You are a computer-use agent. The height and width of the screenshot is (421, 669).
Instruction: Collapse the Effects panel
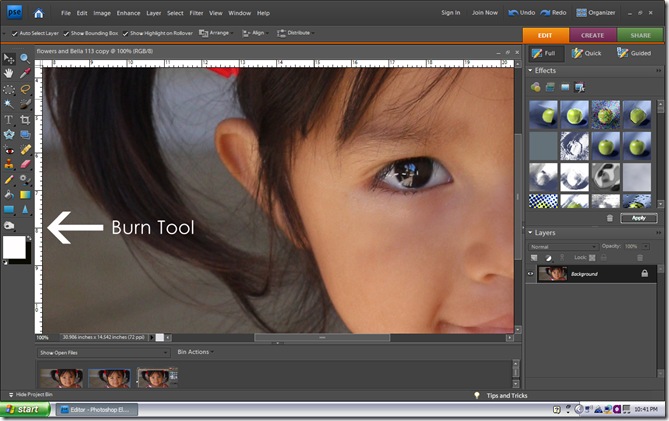(x=531, y=71)
